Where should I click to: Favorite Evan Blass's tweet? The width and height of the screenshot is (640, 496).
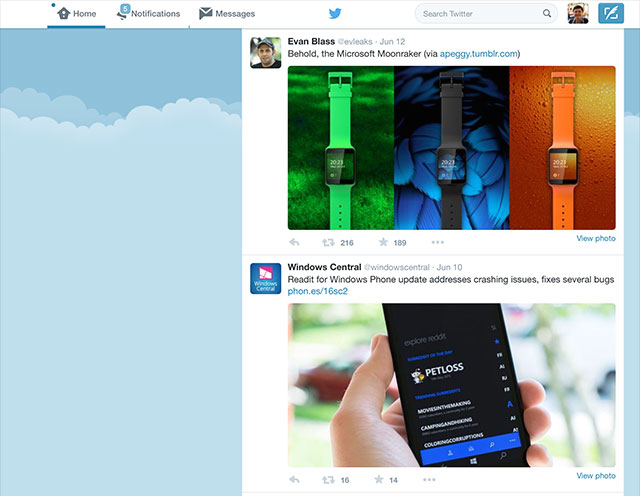click(x=383, y=242)
